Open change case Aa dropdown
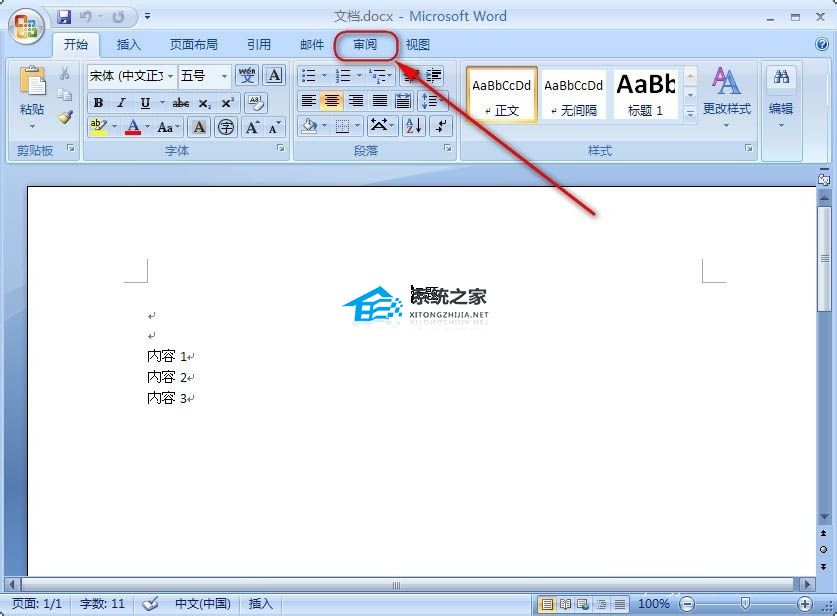The height and width of the screenshot is (616, 837). pyautogui.click(x=169, y=127)
